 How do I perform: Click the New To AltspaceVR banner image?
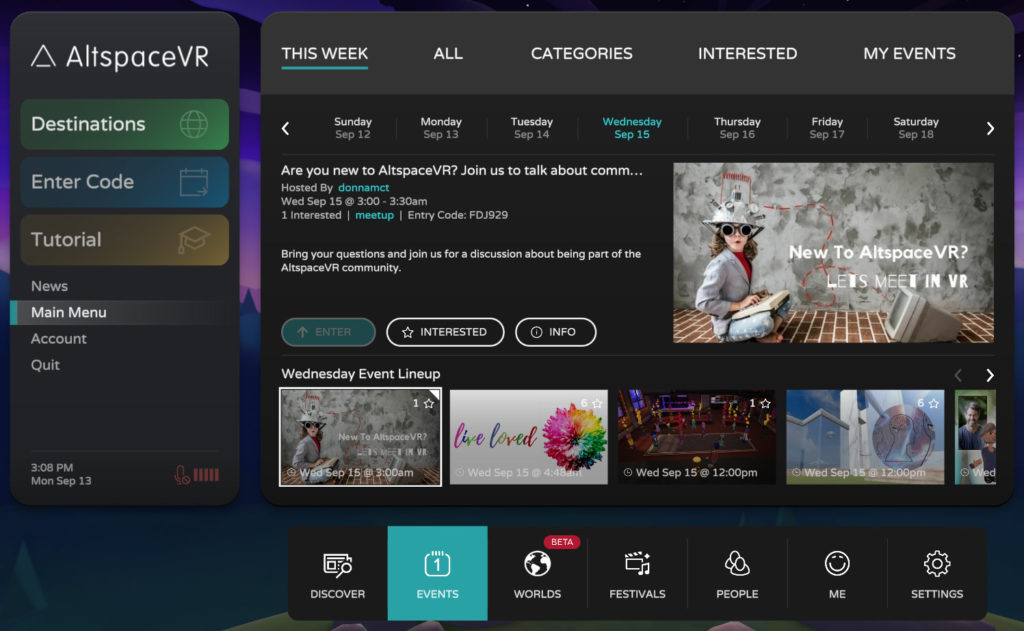coord(833,253)
